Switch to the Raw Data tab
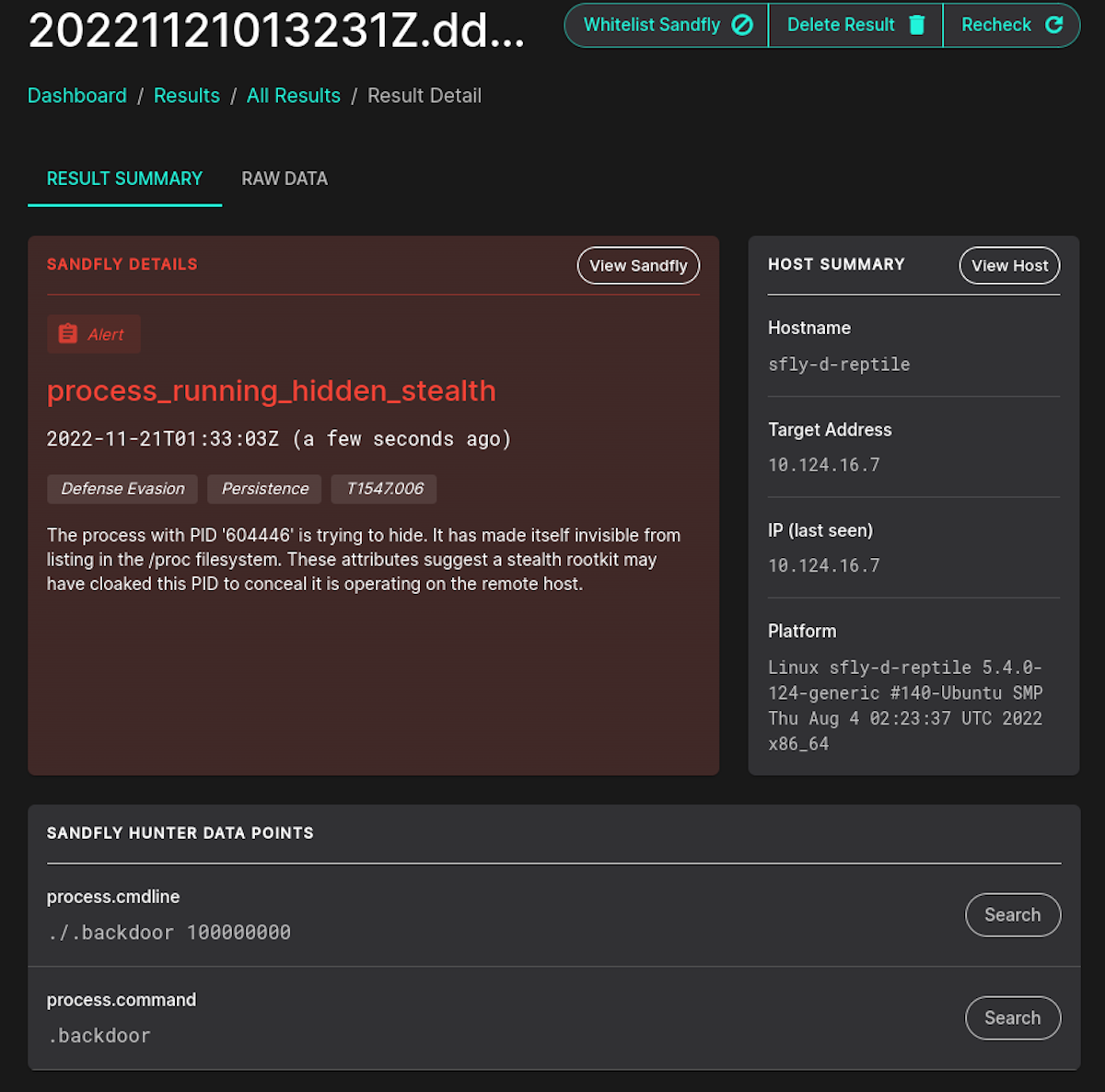The image size is (1105, 1092). click(285, 178)
